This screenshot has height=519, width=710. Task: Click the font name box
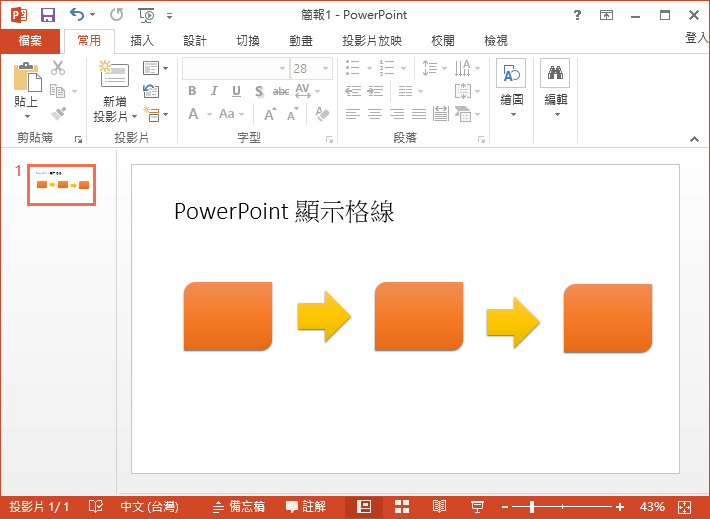click(235, 69)
